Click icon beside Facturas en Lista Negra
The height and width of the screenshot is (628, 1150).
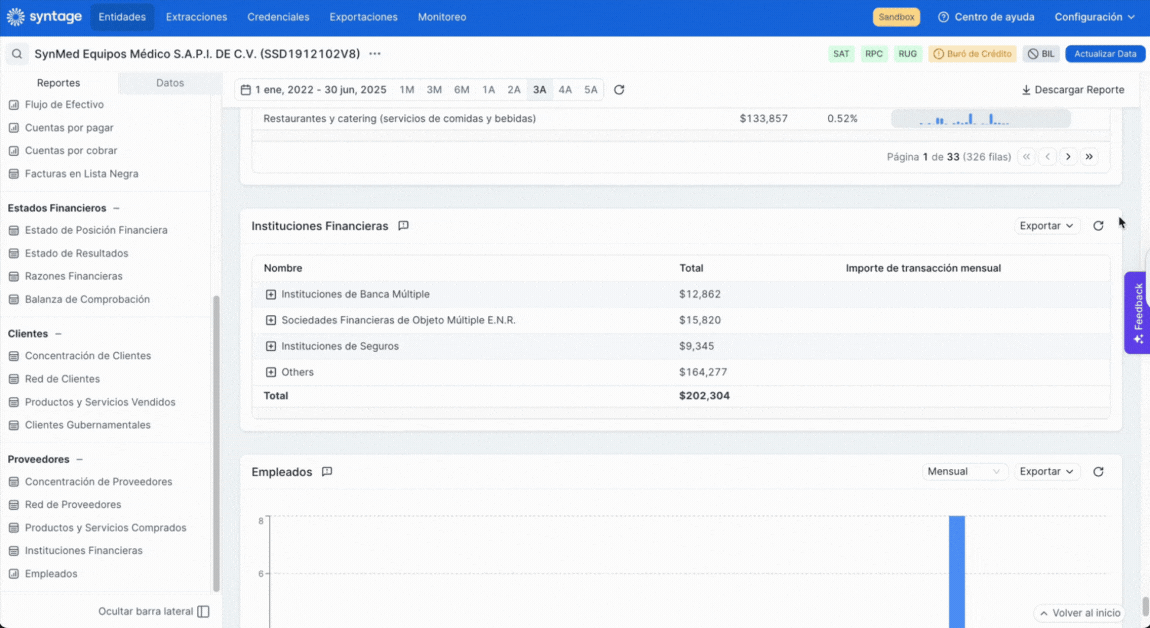(13, 174)
